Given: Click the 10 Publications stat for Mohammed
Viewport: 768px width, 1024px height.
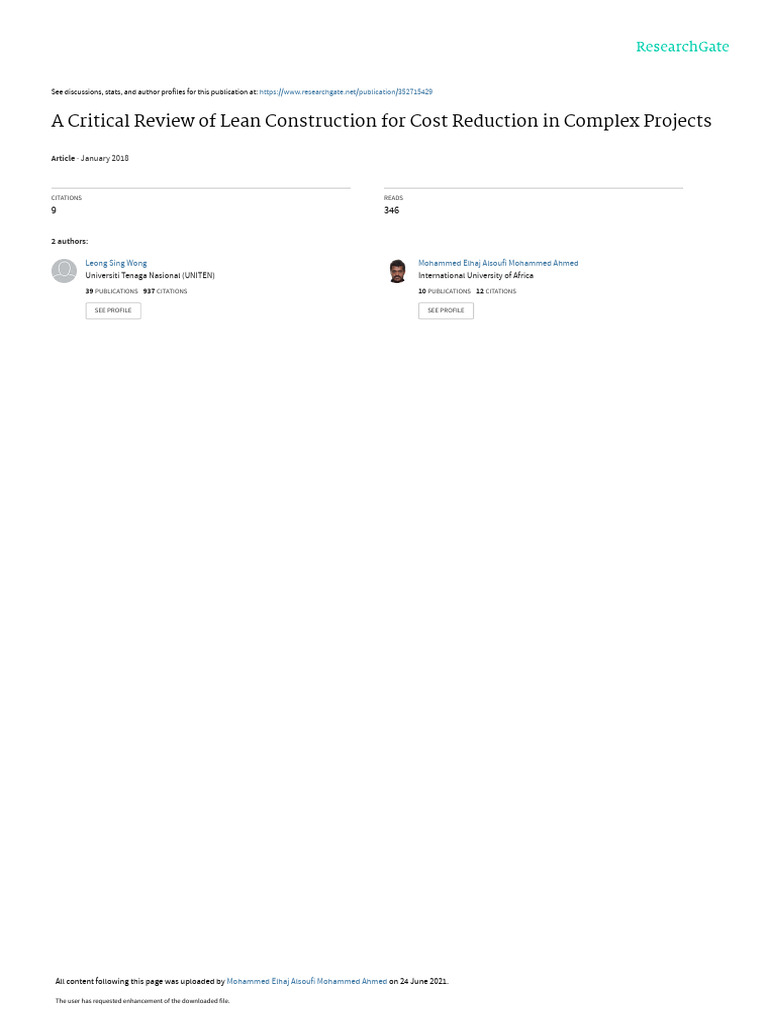Looking at the screenshot, I should tap(445, 291).
